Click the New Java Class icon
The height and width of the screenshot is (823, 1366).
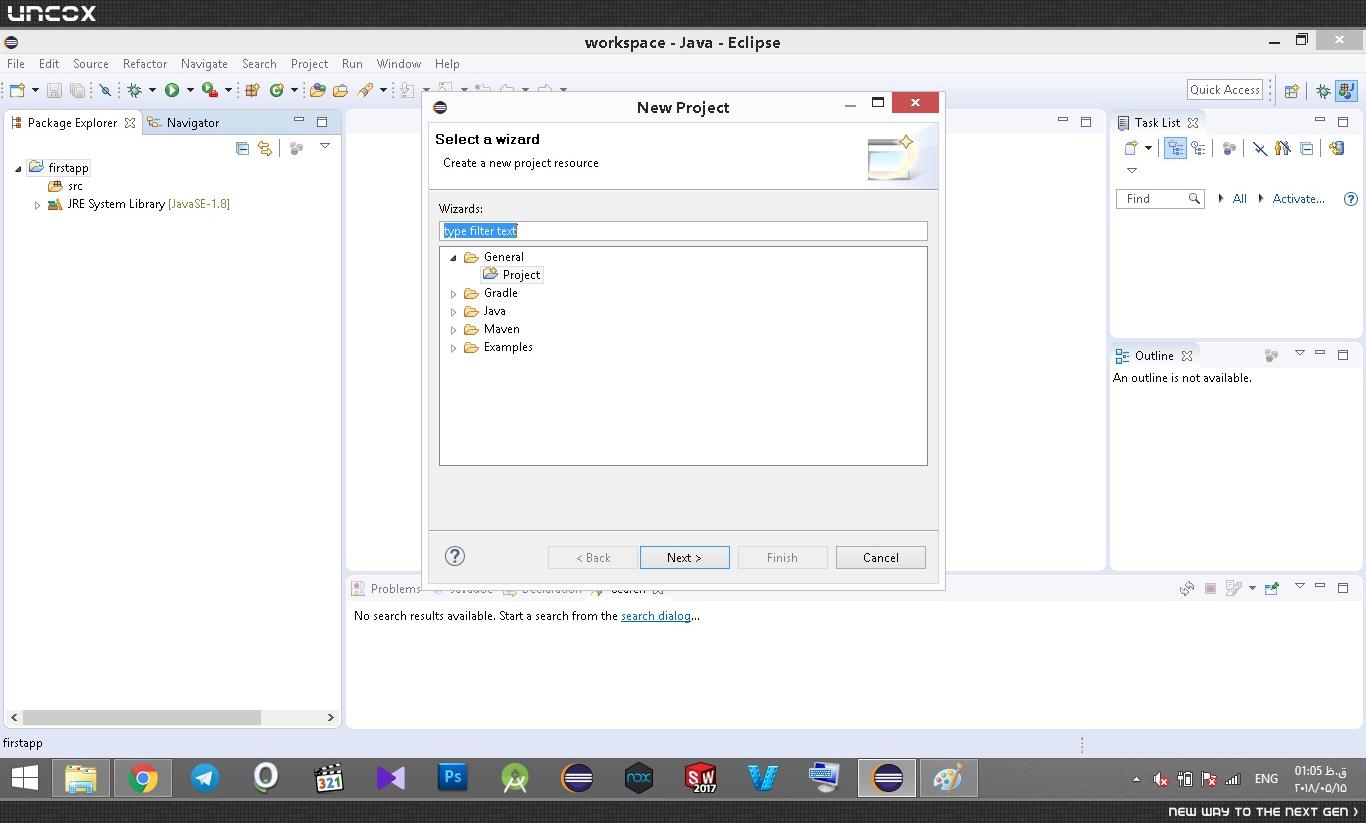(x=277, y=90)
